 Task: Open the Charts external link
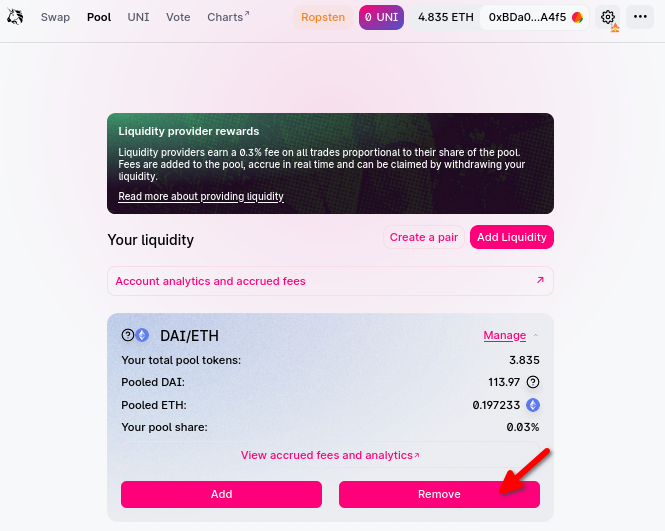coord(228,17)
